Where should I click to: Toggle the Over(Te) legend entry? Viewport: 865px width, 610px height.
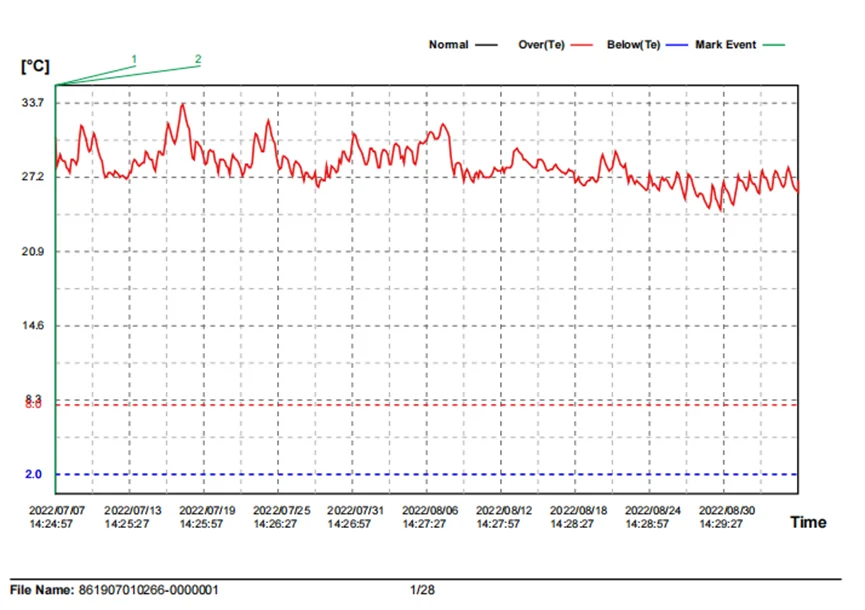[541, 44]
